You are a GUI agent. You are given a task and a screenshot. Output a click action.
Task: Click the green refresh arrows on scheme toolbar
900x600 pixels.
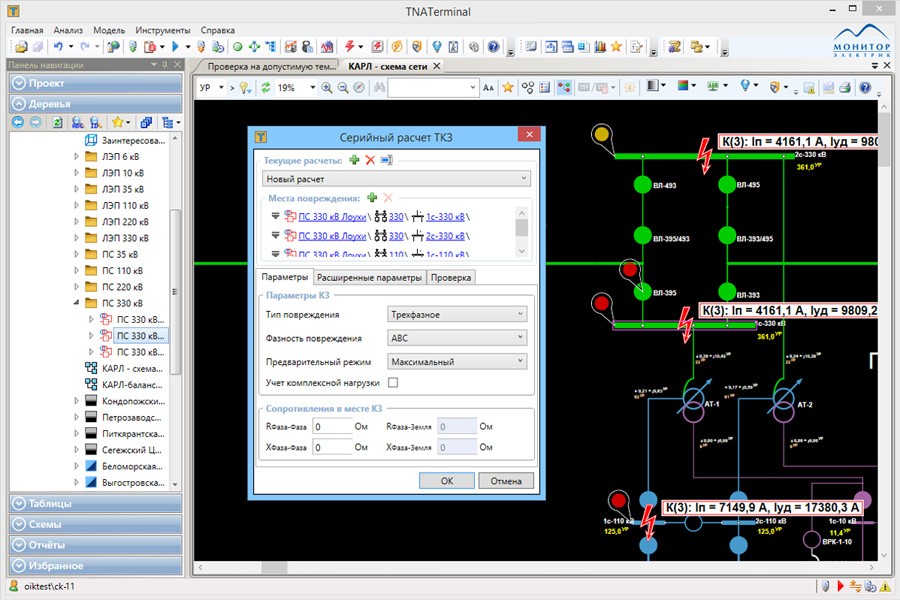[266, 87]
